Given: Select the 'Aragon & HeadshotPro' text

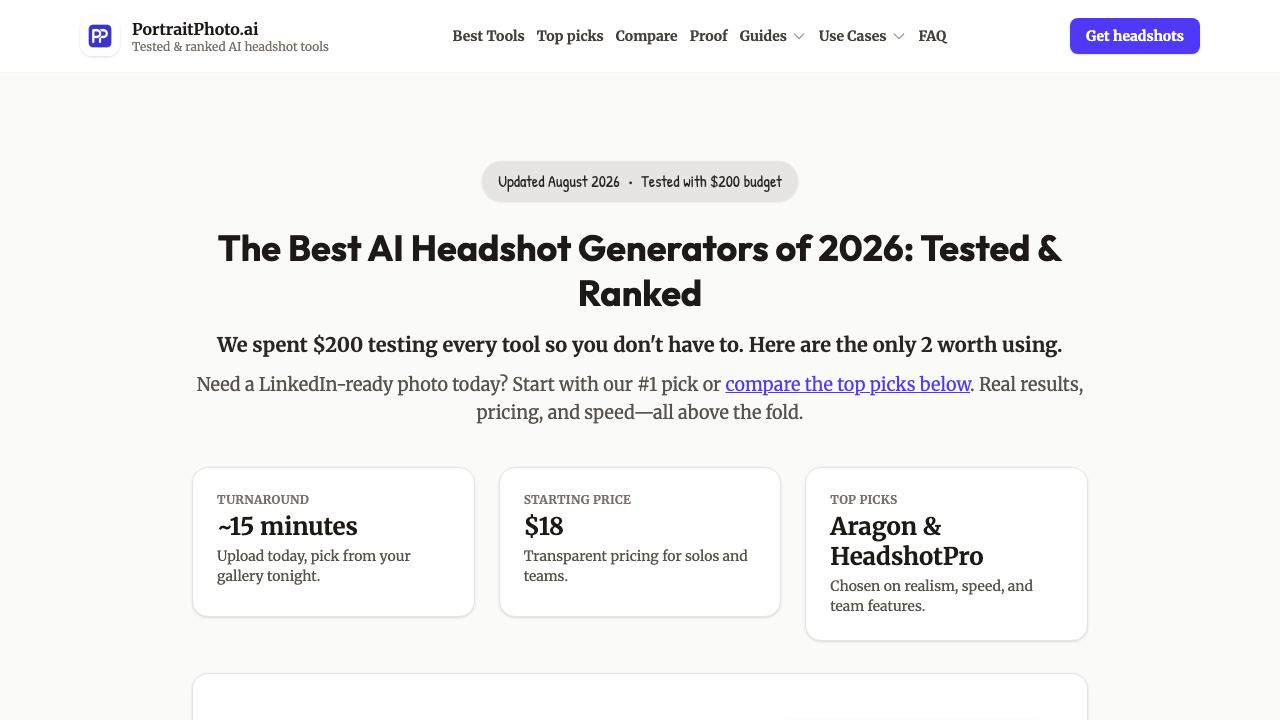Looking at the screenshot, I should pos(907,541).
